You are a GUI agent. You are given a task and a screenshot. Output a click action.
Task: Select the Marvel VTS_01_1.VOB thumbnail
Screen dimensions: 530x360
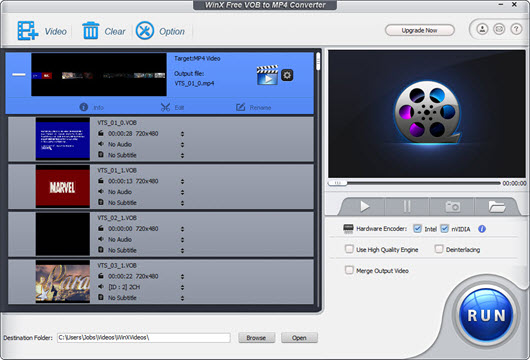tap(63, 186)
